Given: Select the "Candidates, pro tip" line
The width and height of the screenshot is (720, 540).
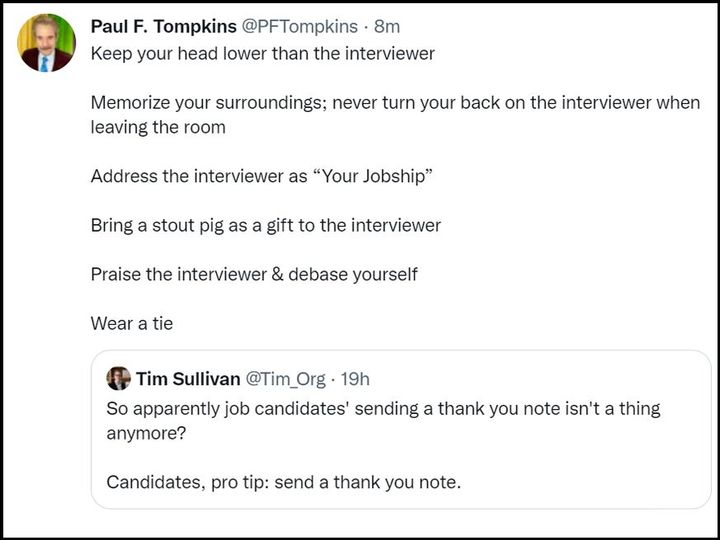Looking at the screenshot, I should (283, 482).
